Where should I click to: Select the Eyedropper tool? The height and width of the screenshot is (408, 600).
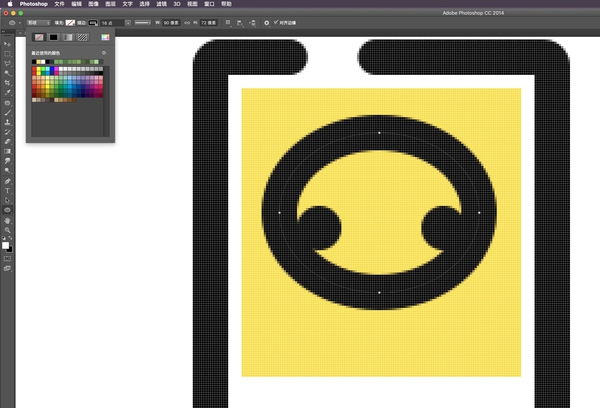(7, 93)
